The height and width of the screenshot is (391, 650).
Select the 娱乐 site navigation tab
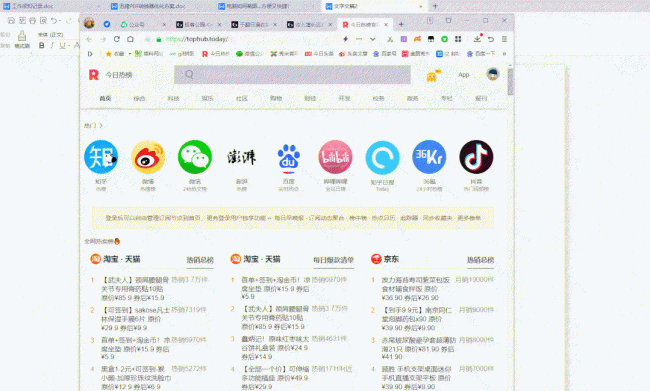tap(207, 98)
